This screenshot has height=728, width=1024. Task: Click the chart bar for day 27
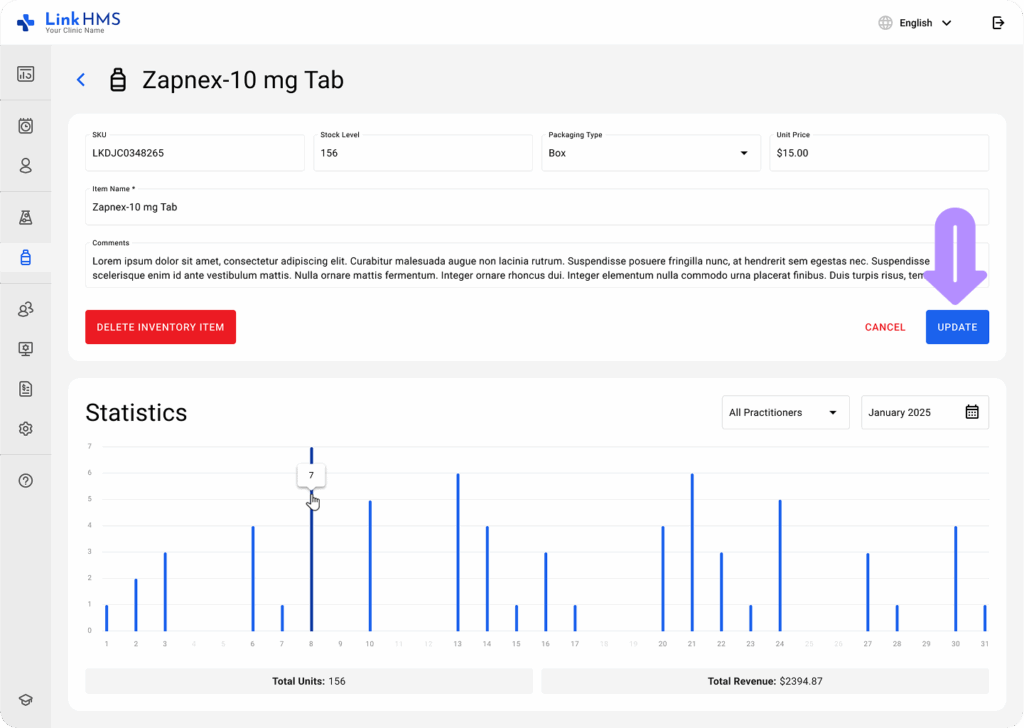868,592
